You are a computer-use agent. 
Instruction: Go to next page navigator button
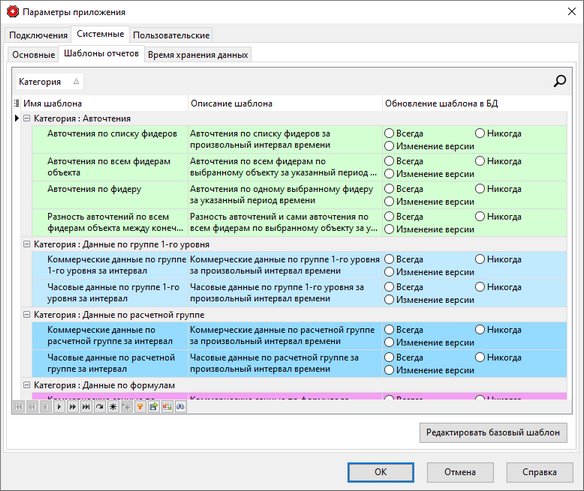(72, 407)
